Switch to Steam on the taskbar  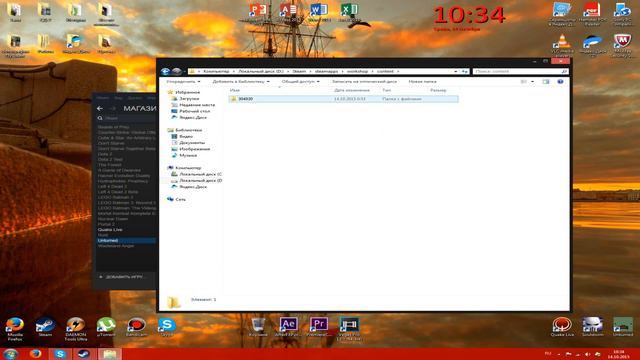[x=84, y=354]
